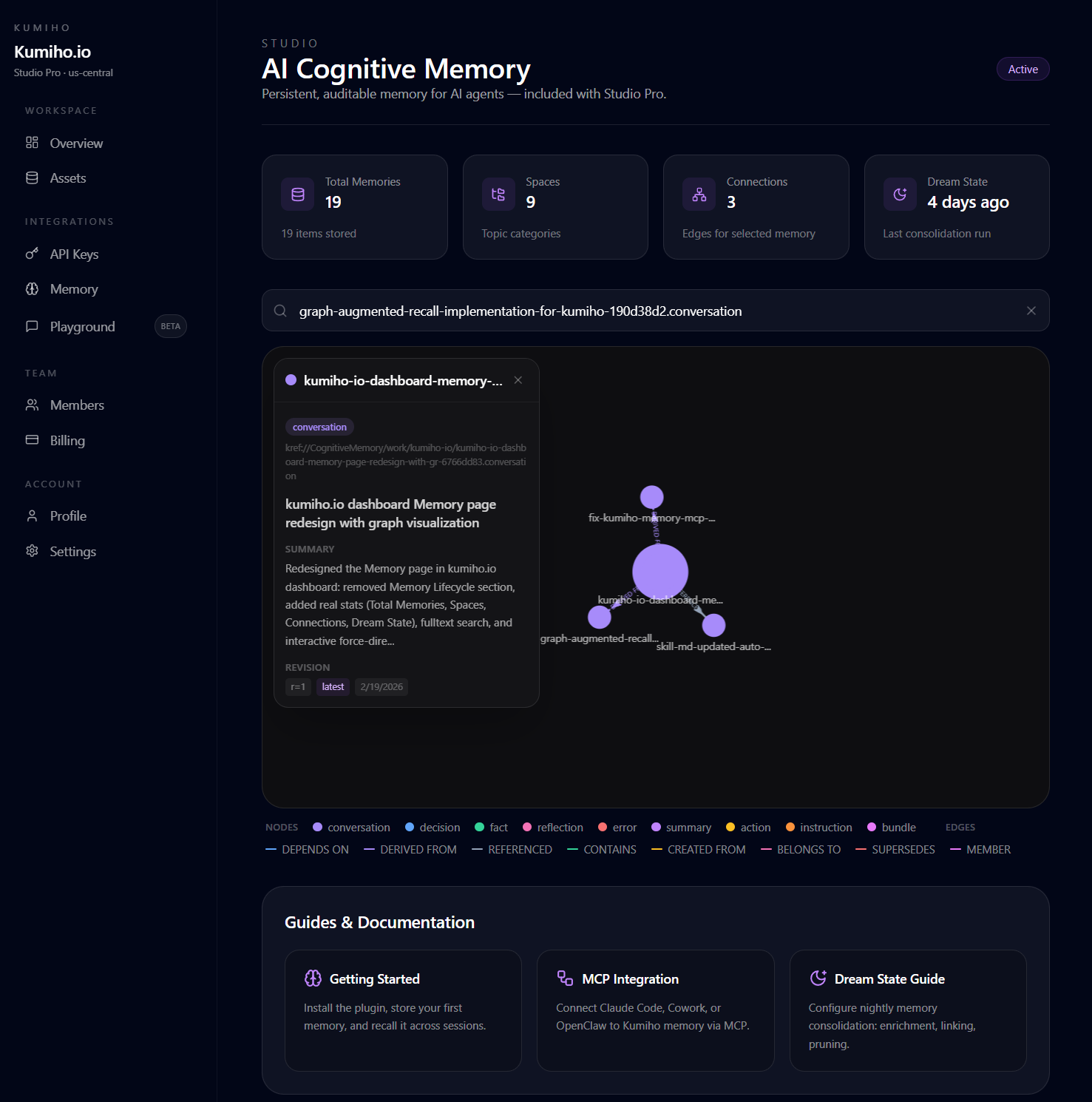
Task: Click the Total Memories database icon
Action: (x=297, y=194)
